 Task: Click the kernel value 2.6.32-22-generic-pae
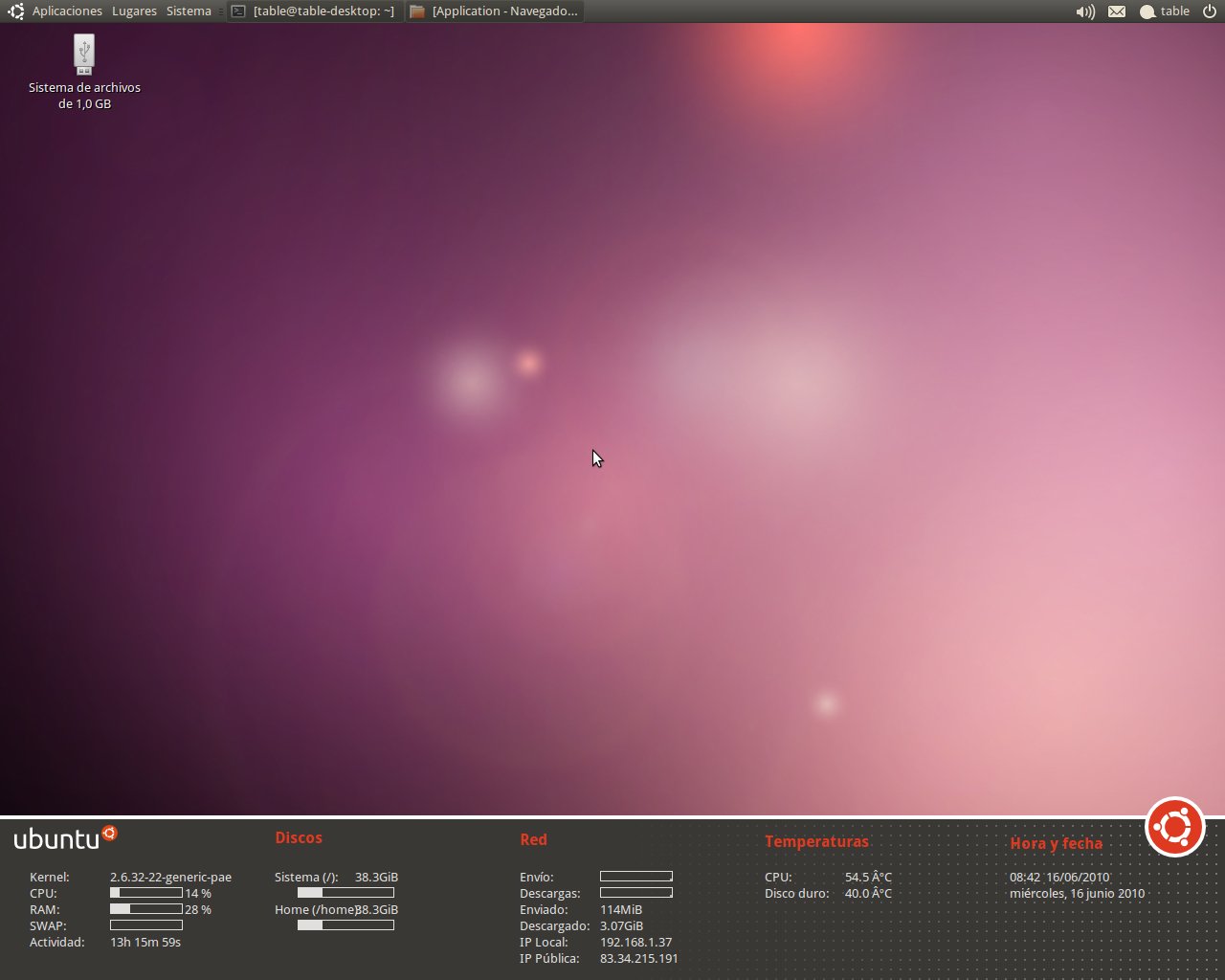click(170, 877)
